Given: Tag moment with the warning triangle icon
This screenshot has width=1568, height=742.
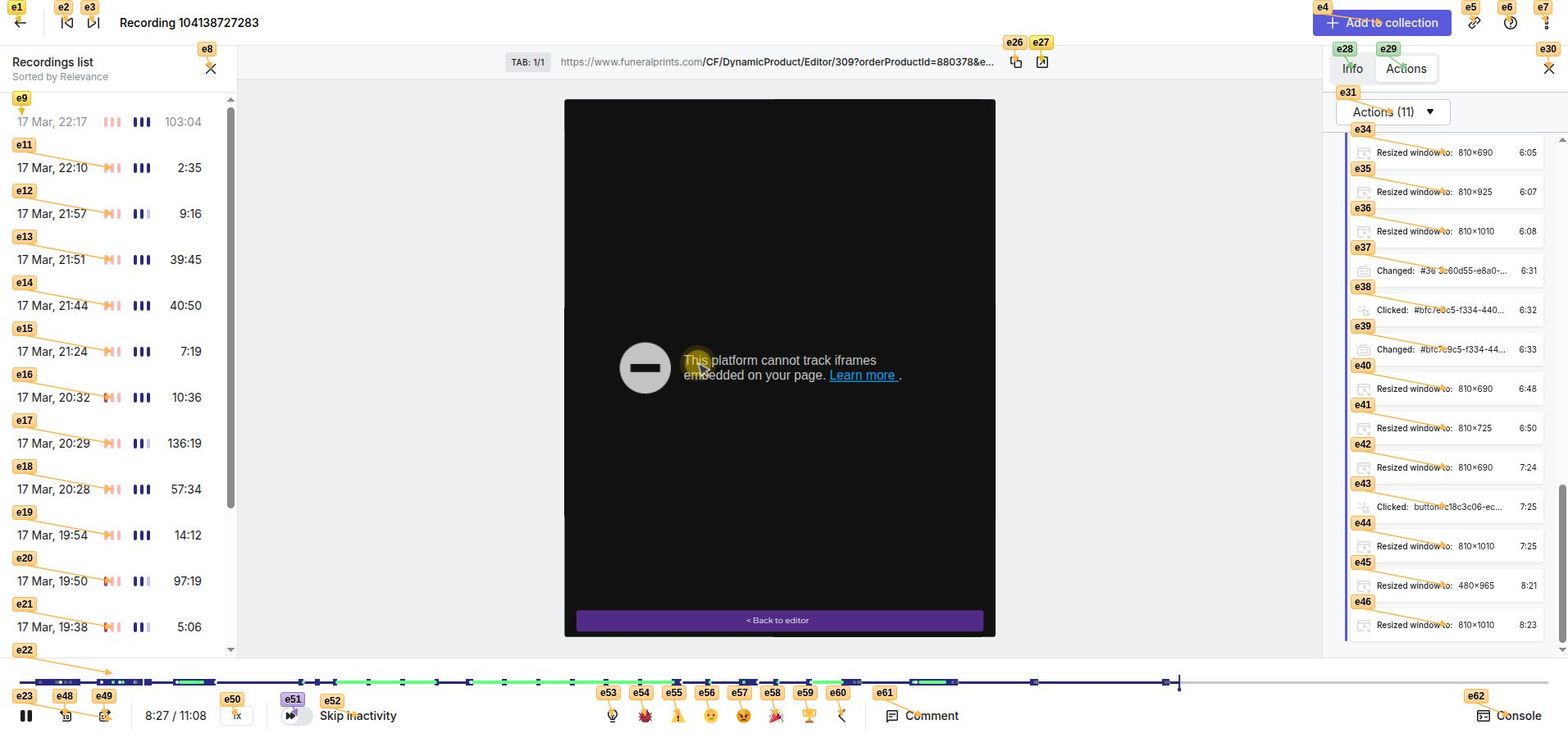Looking at the screenshot, I should [678, 716].
